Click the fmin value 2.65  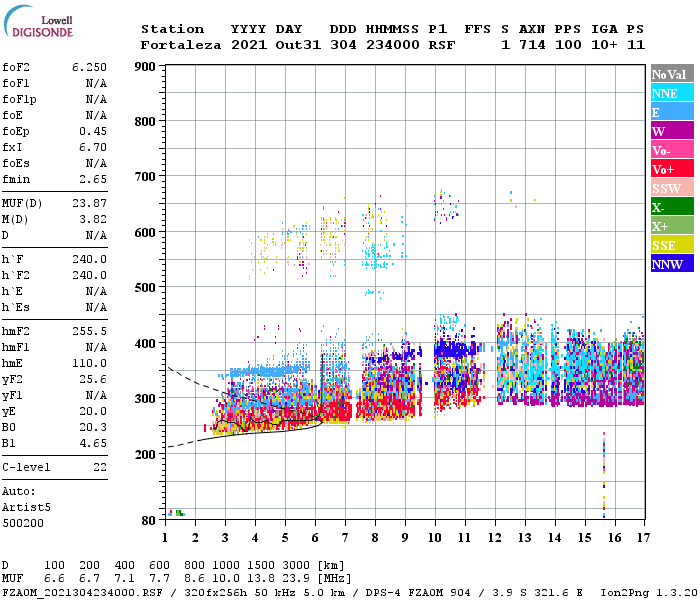[93, 179]
